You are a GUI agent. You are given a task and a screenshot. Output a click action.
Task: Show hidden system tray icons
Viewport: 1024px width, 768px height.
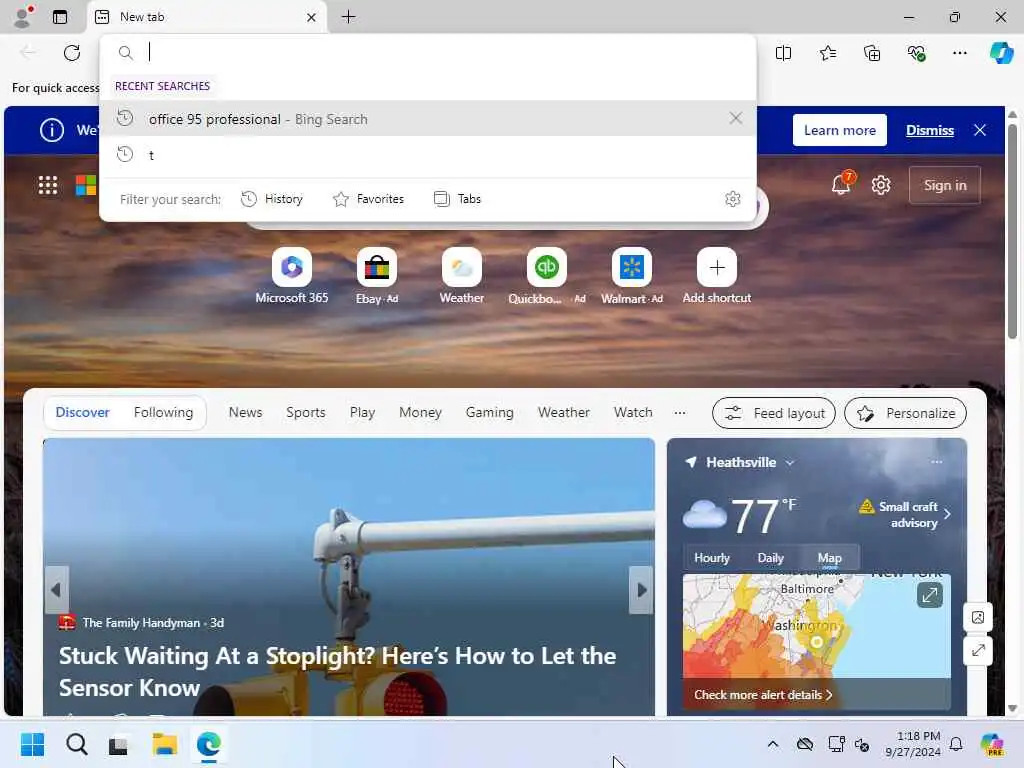[773, 744]
